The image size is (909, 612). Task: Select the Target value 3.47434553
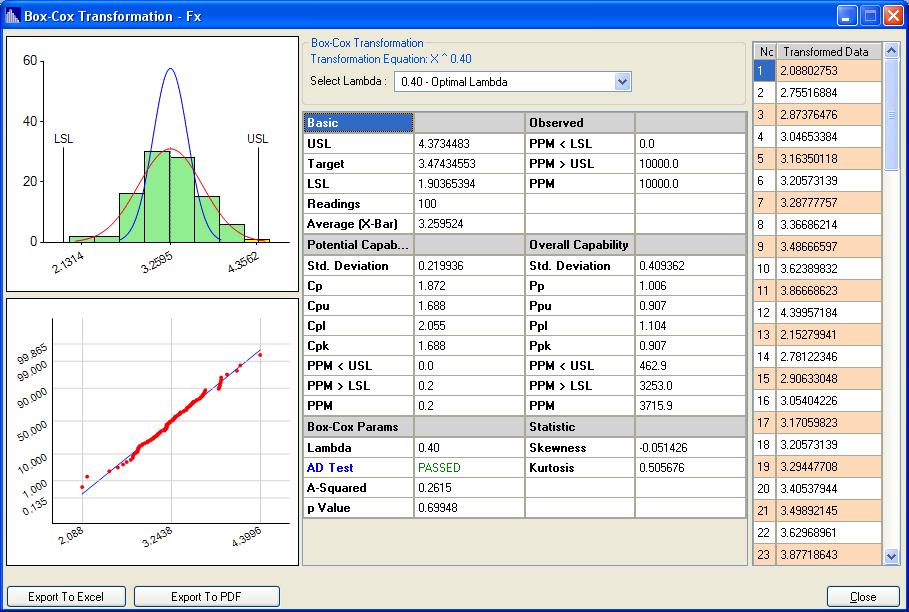[469, 164]
